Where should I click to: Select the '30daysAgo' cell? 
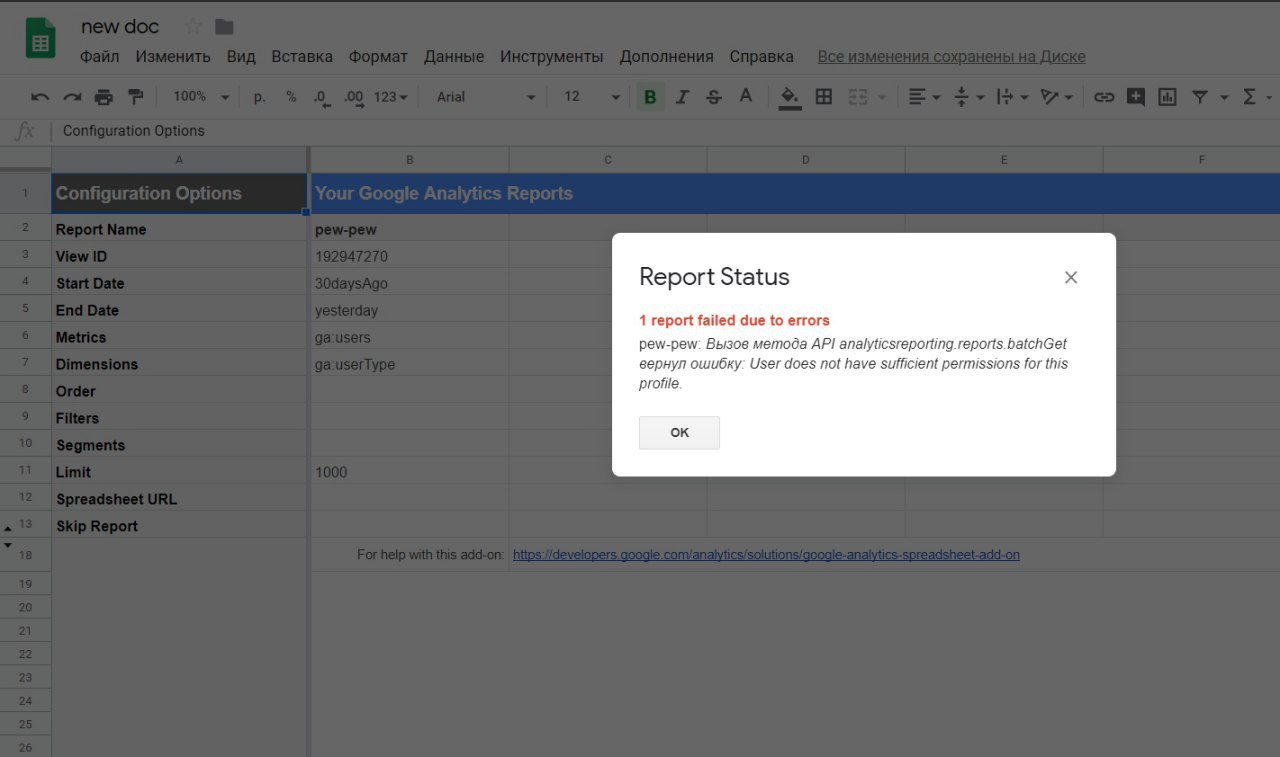pos(410,283)
